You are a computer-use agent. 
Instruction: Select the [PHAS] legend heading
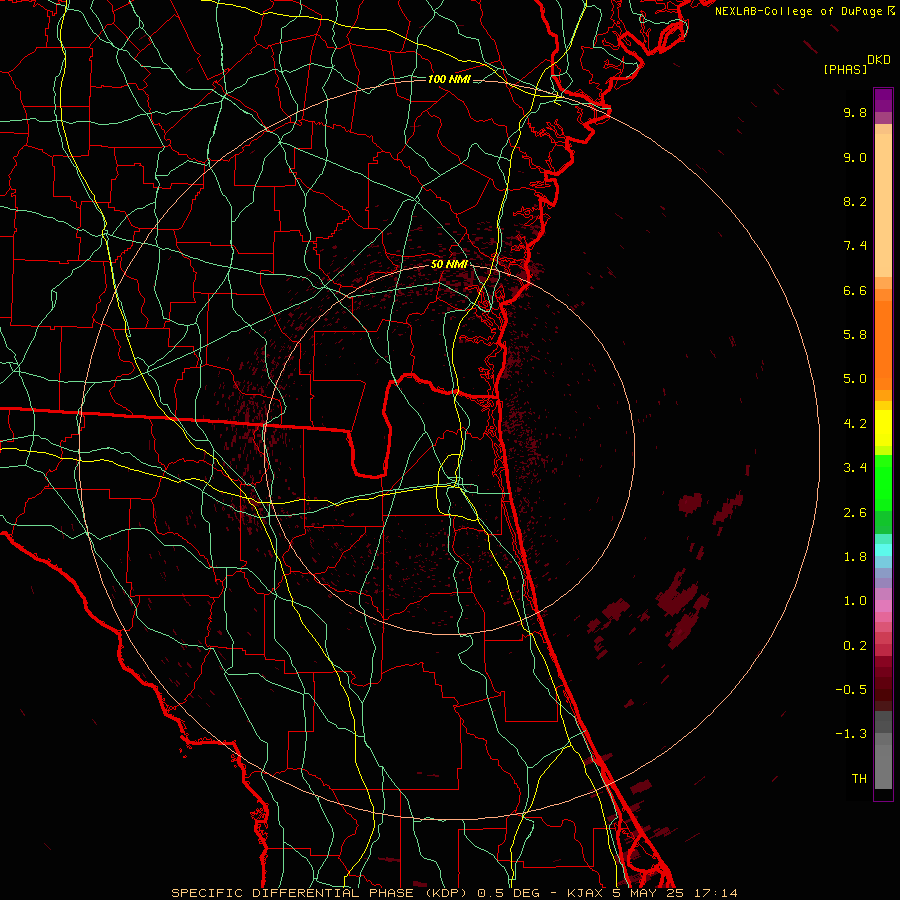pos(845,69)
